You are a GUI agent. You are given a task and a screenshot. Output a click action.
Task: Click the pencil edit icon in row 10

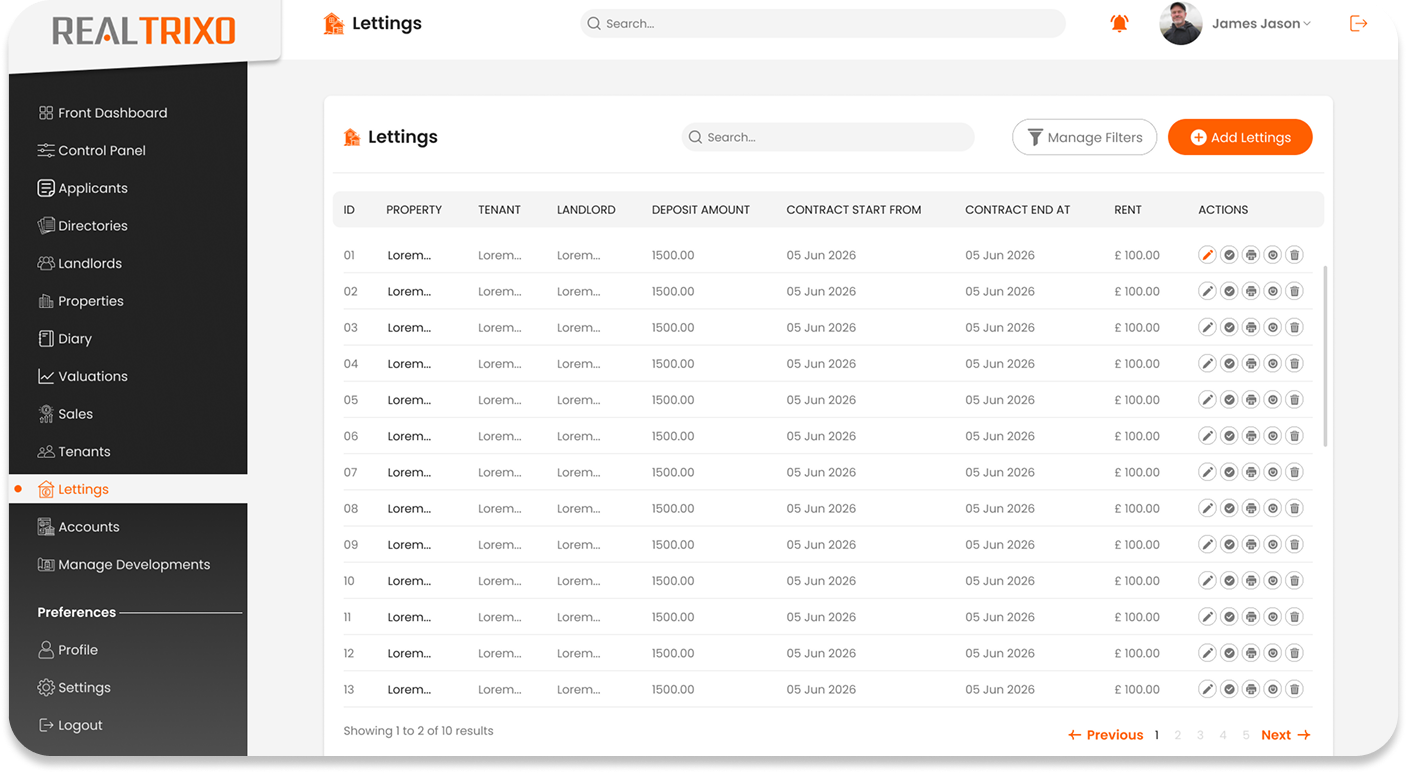1207,581
